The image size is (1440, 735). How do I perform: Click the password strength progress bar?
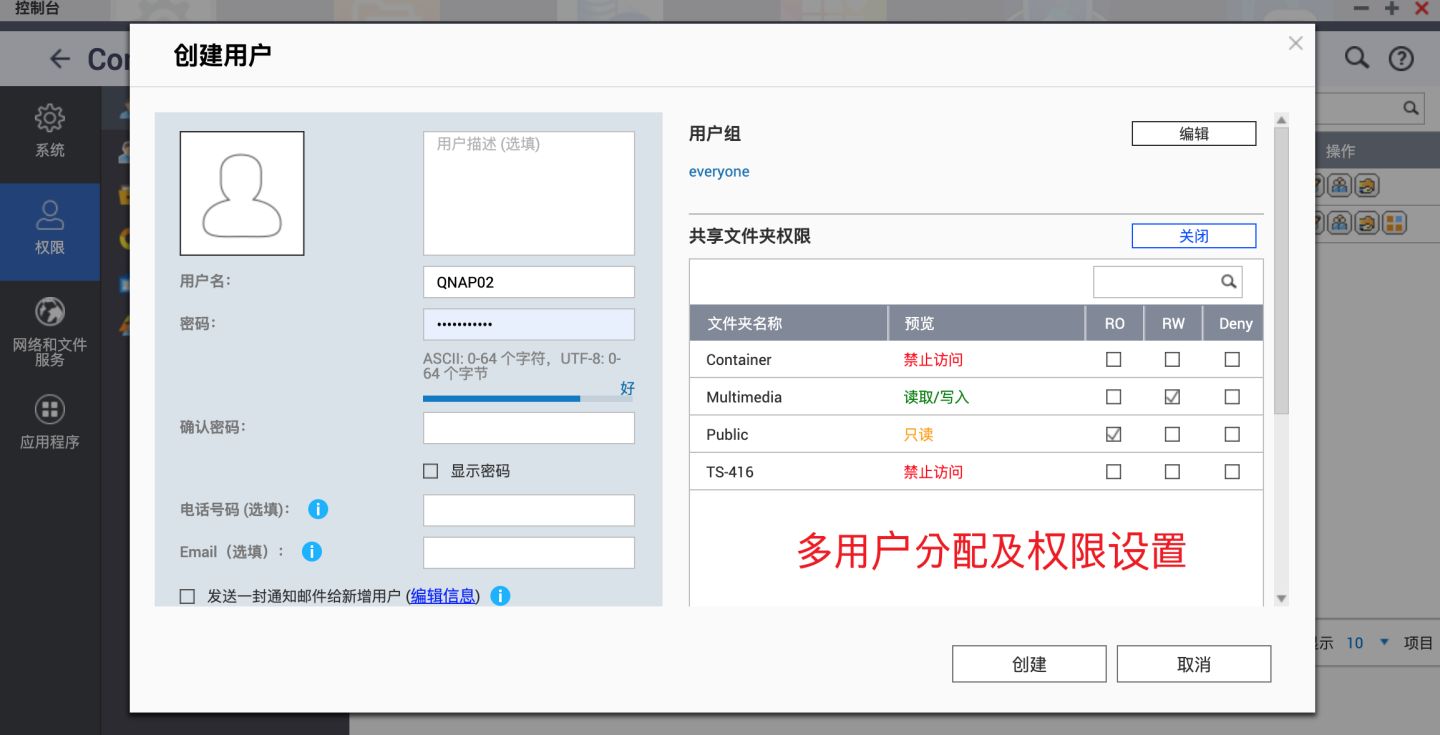point(528,399)
